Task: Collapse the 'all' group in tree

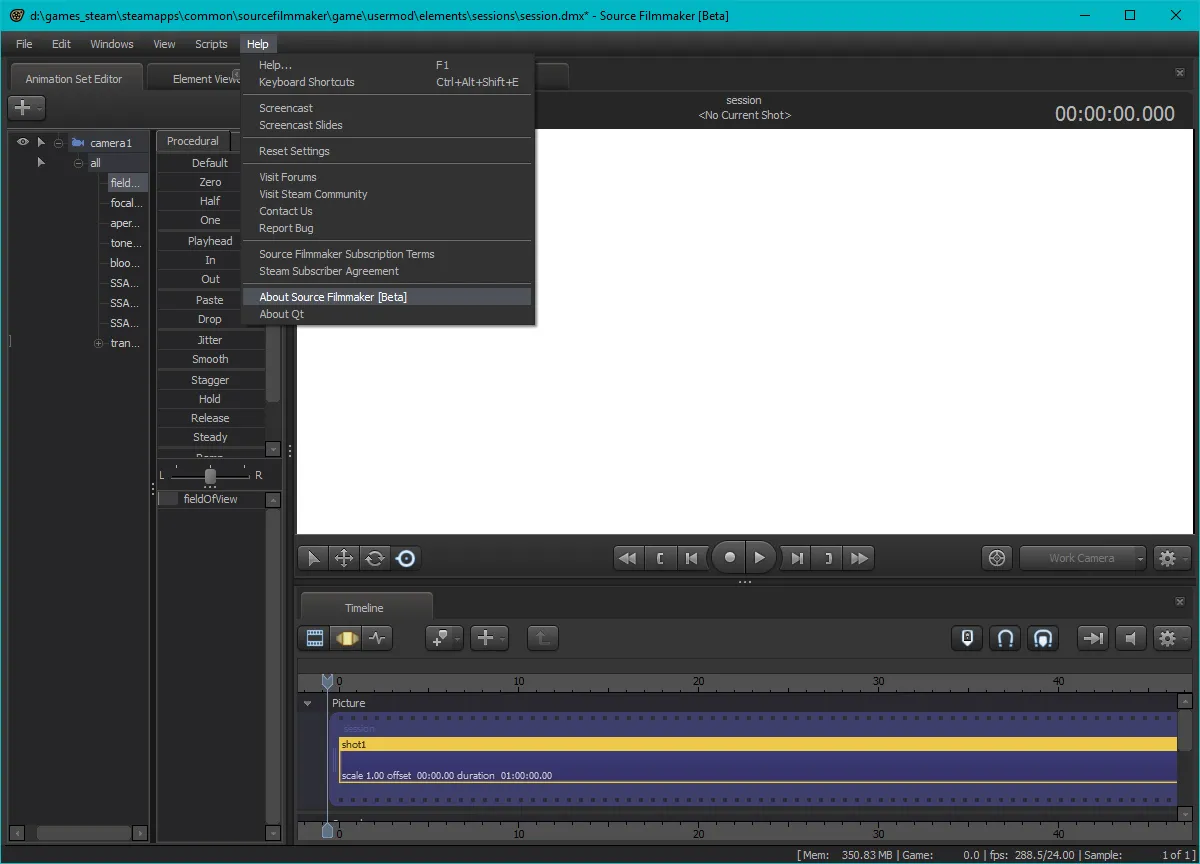Action: coord(78,163)
